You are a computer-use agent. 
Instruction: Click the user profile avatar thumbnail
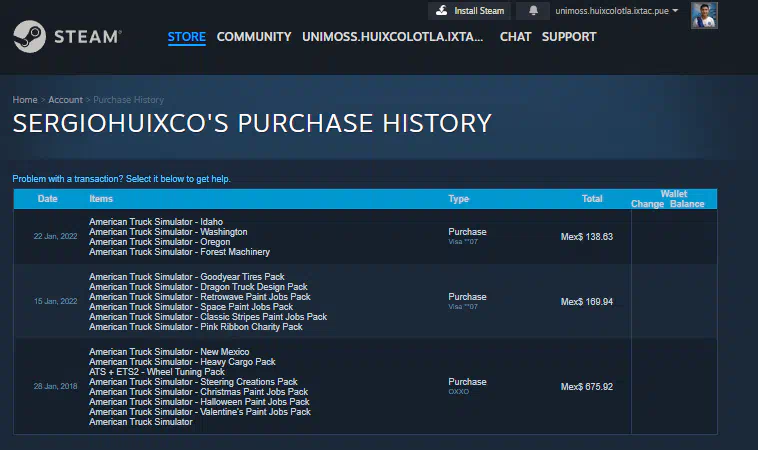(x=704, y=15)
